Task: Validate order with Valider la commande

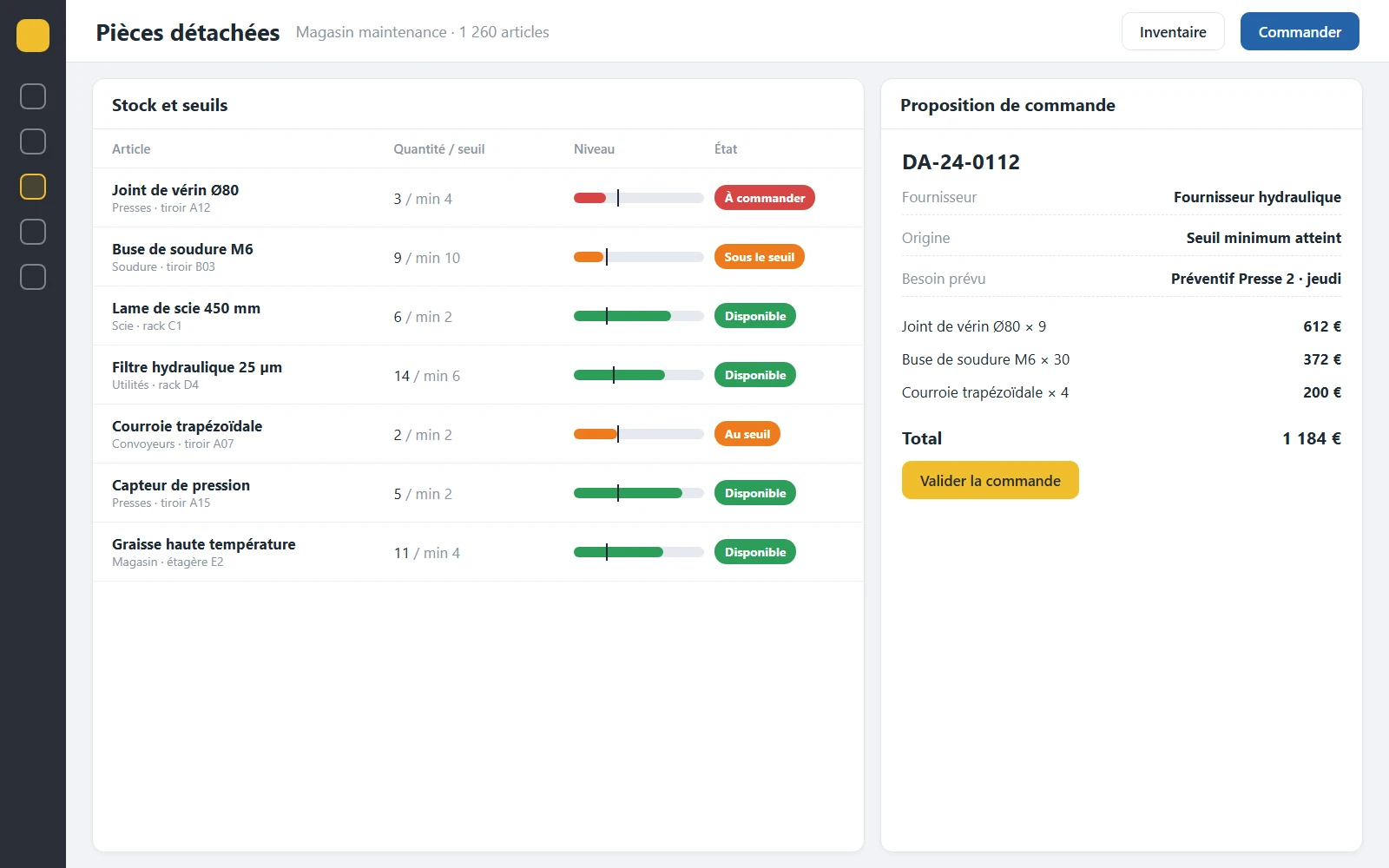Action: [991, 480]
